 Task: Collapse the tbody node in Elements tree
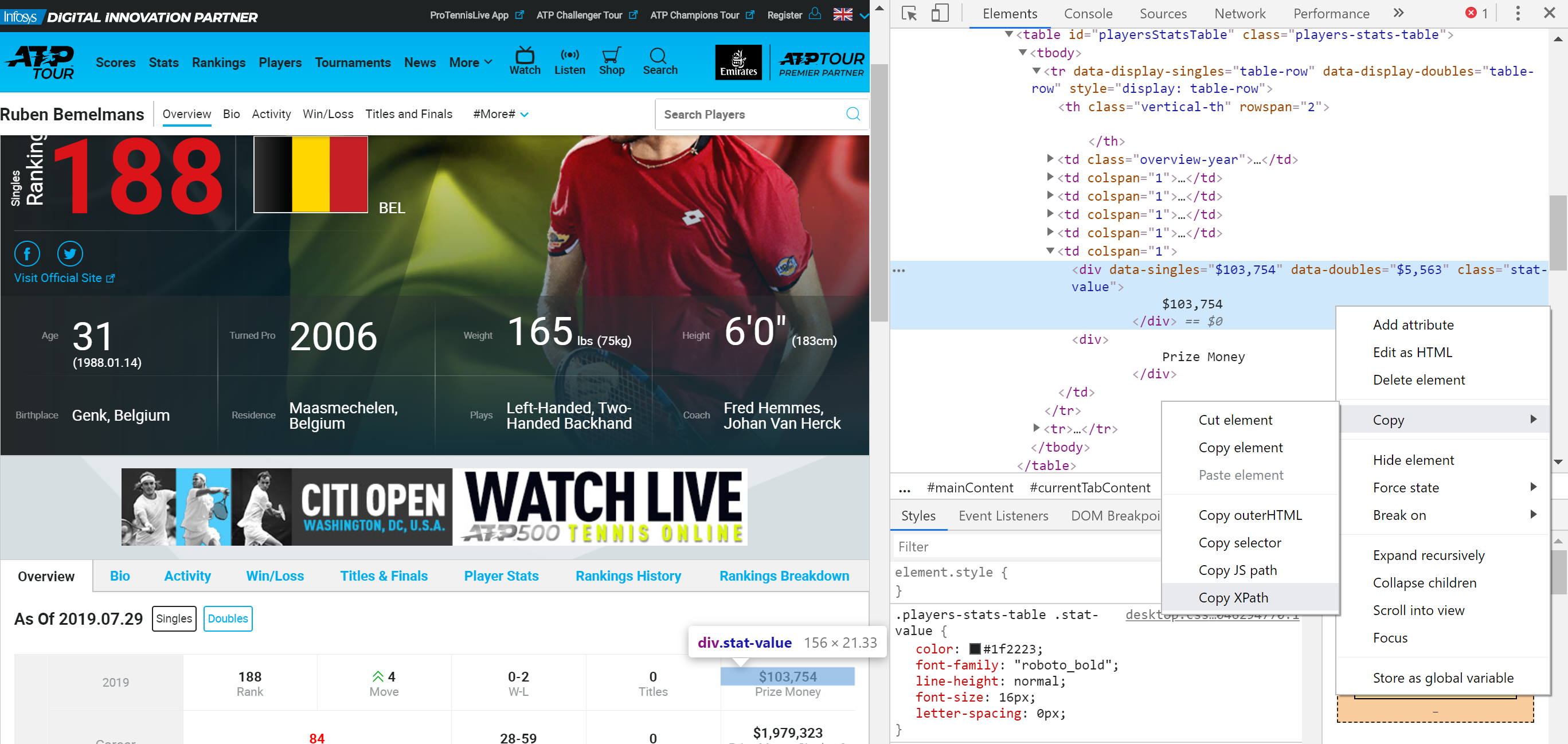click(x=1023, y=53)
